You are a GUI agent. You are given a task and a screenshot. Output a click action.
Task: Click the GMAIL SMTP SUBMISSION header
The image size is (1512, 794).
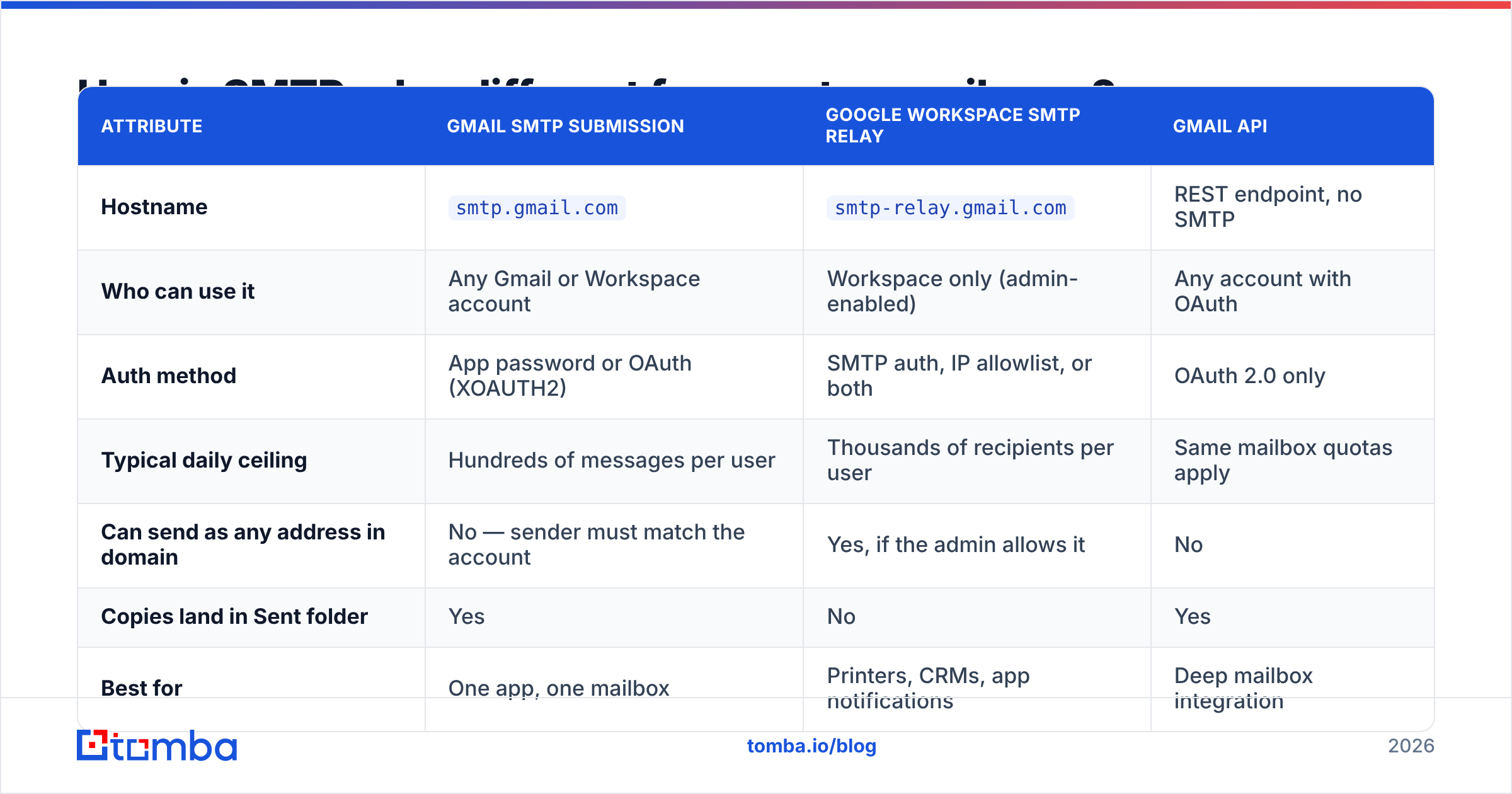565,126
